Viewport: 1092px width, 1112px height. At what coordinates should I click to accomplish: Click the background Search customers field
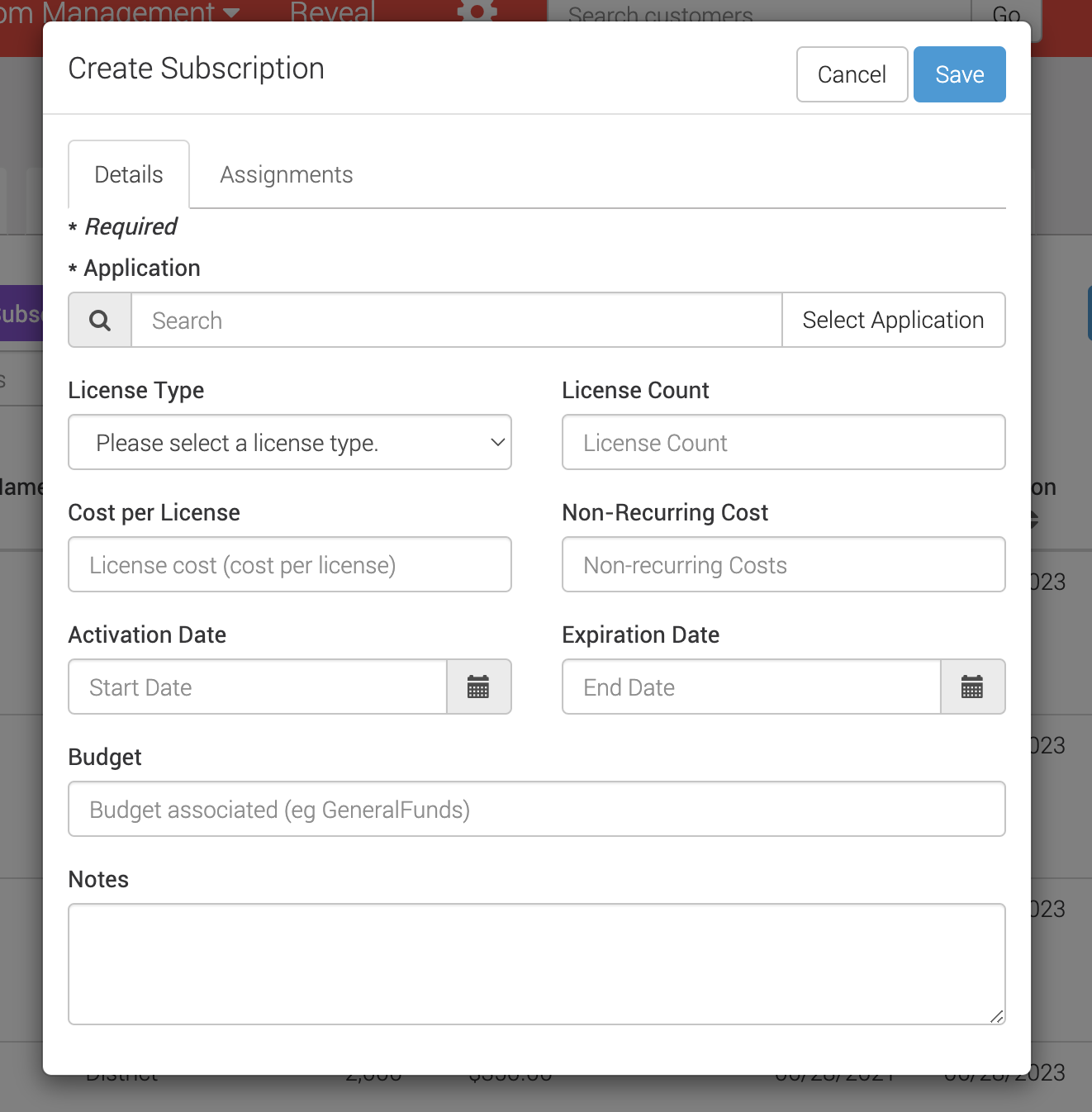point(758,12)
